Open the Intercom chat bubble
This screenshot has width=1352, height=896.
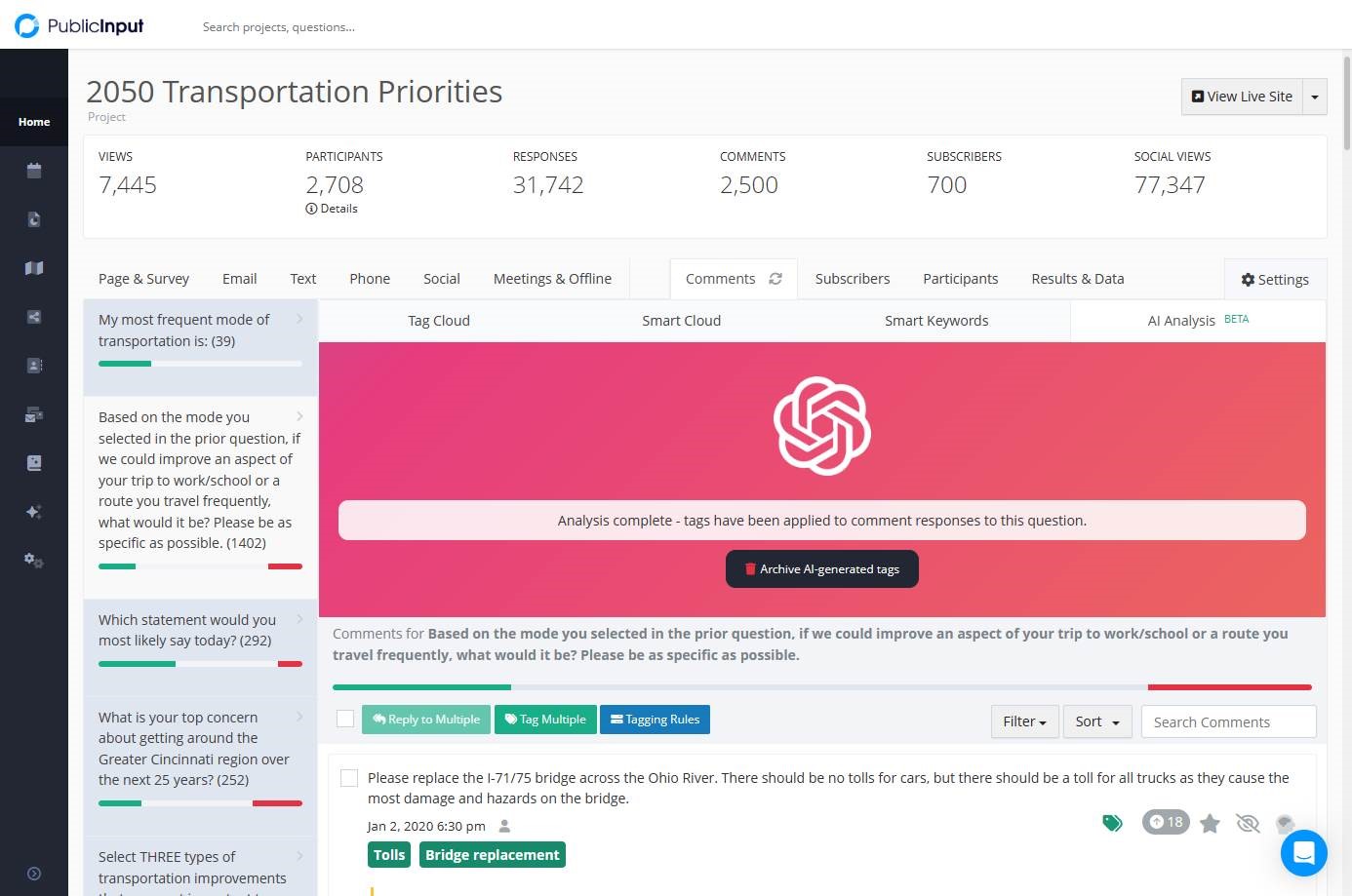(x=1304, y=852)
